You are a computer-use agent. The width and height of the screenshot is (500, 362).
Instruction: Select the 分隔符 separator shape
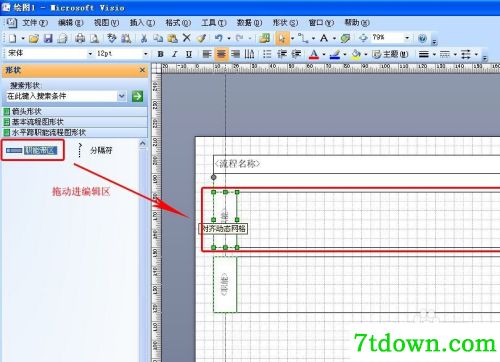95,150
